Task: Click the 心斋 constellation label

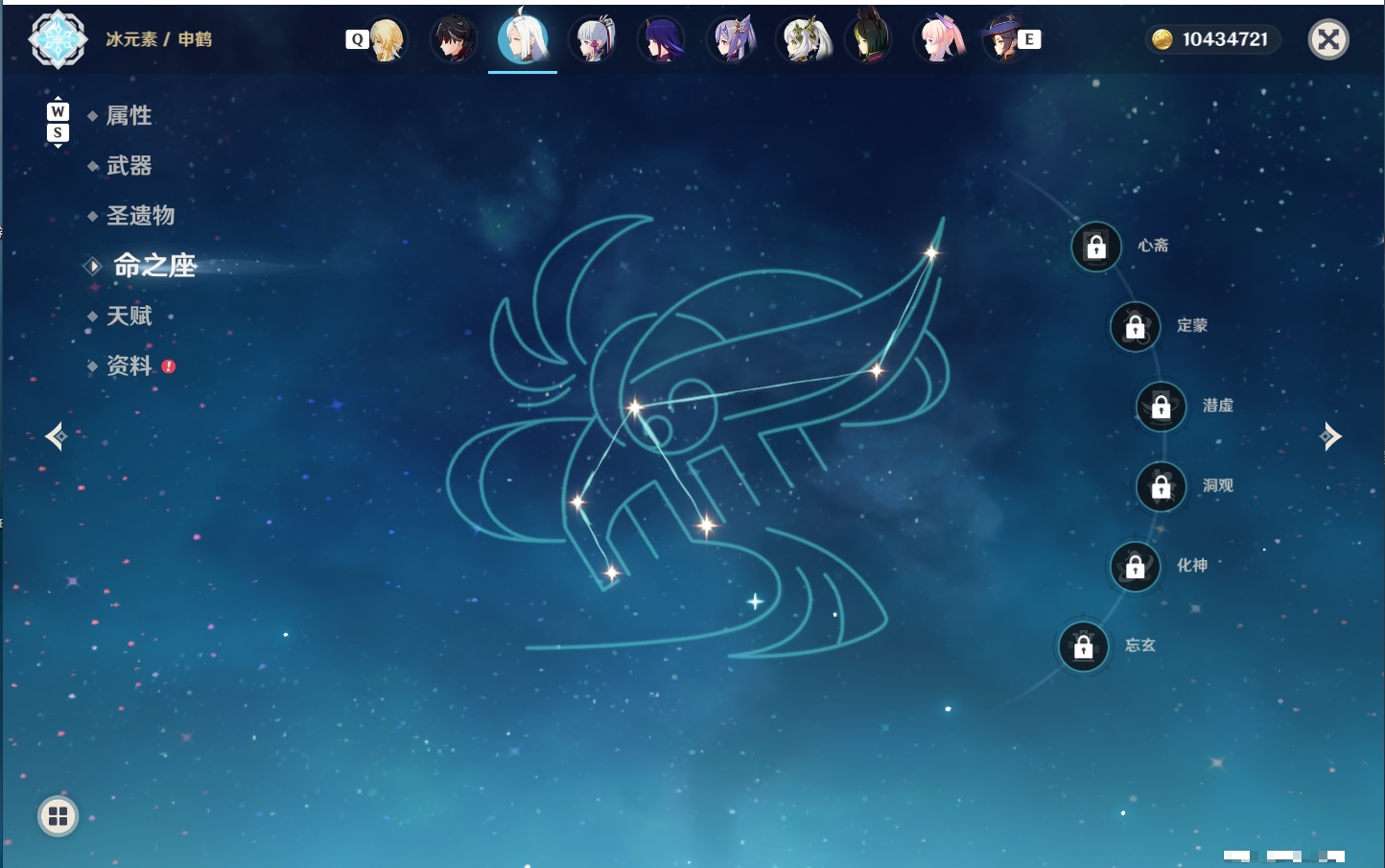Action: (1153, 246)
